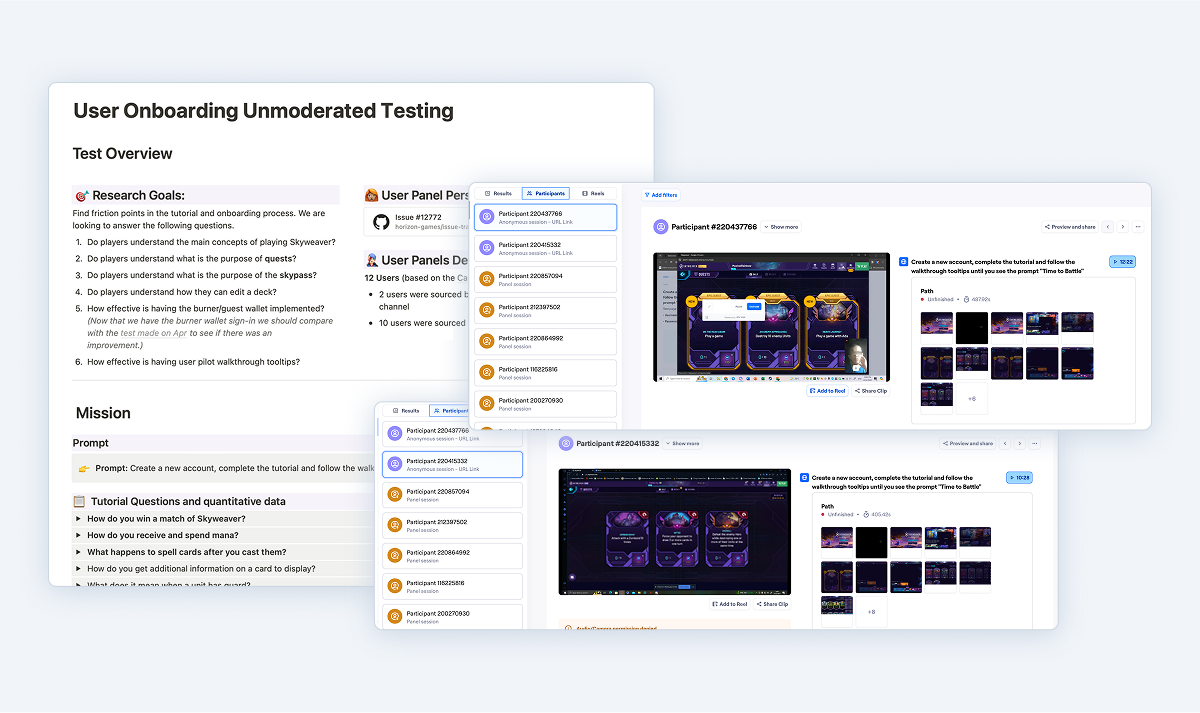Screen dimensions: 1200x713
Task: Open the Results tab in upper window
Action: (x=498, y=193)
